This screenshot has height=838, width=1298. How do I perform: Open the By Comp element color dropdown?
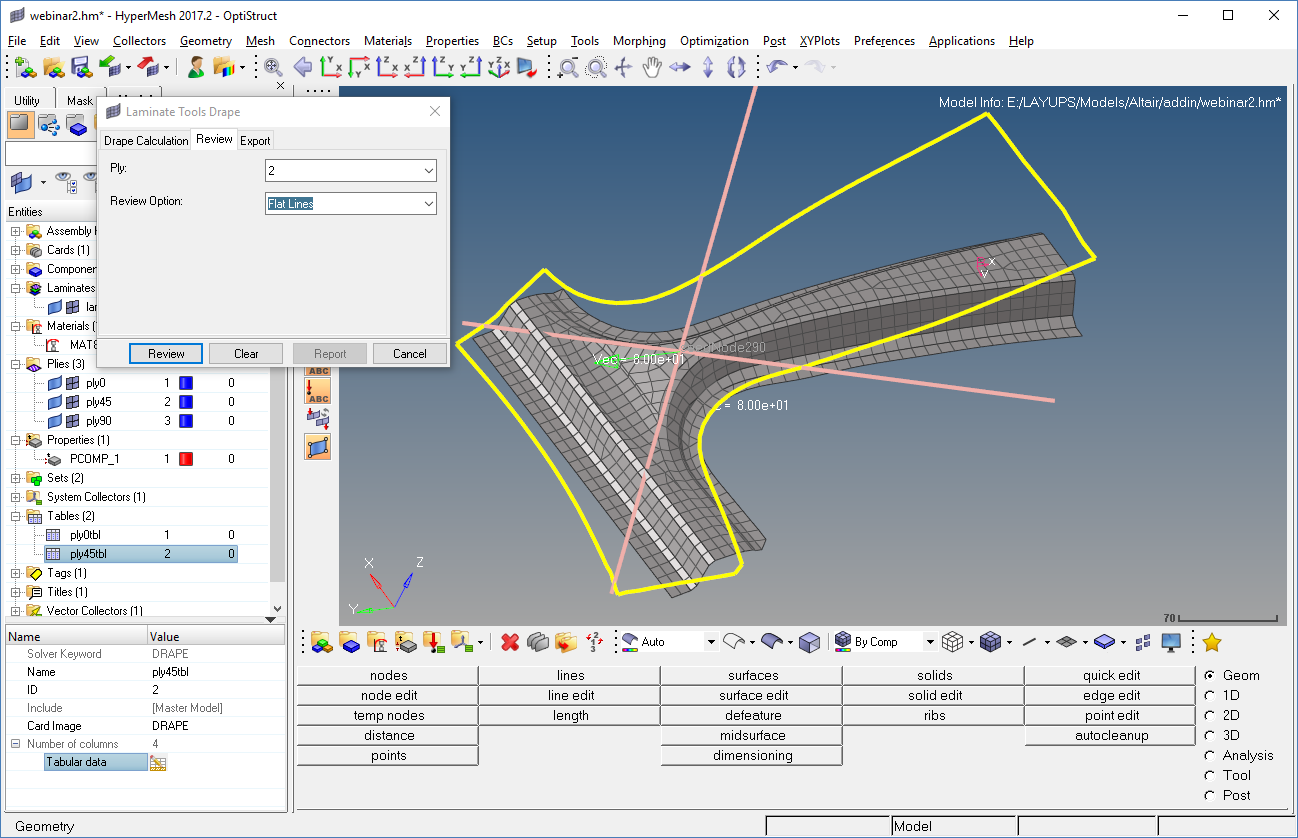(929, 642)
